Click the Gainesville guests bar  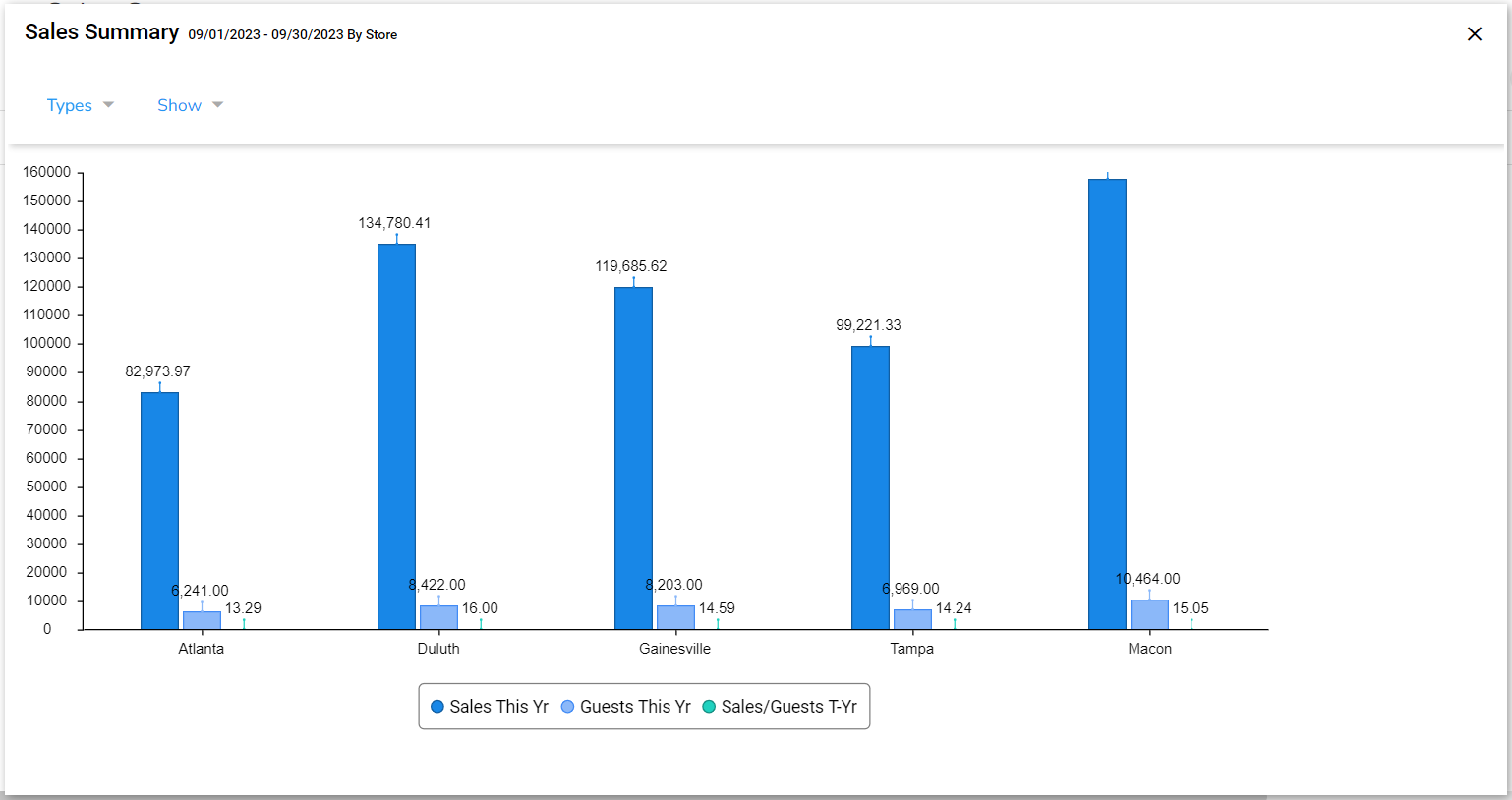tap(675, 617)
